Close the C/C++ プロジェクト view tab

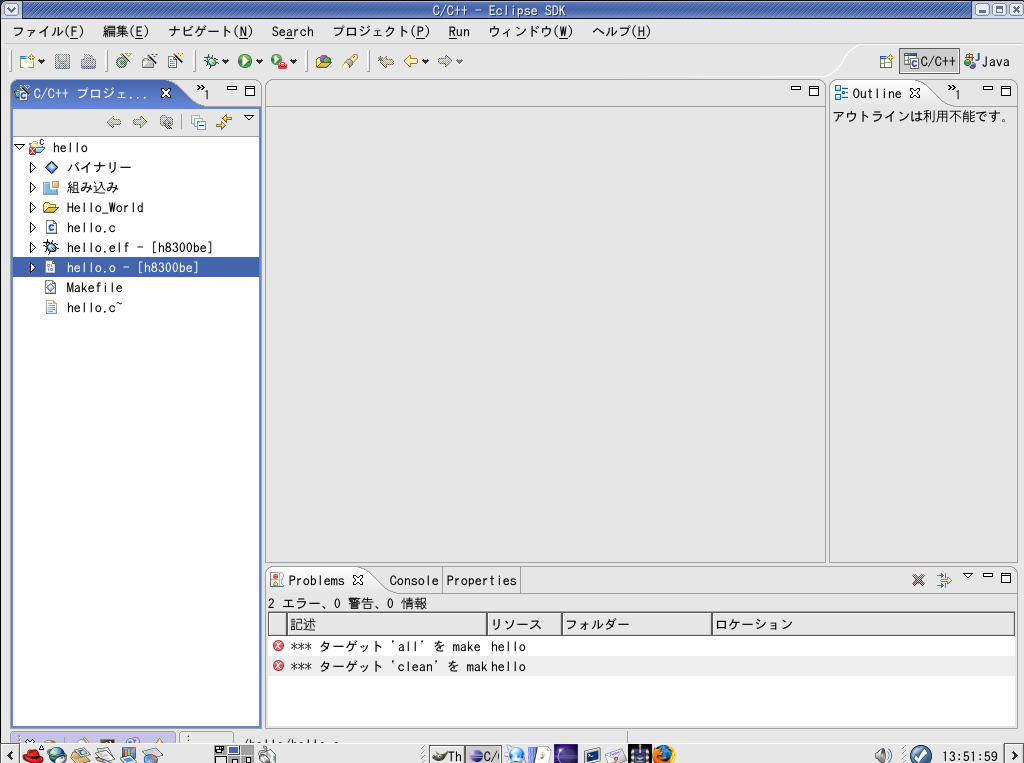(166, 93)
